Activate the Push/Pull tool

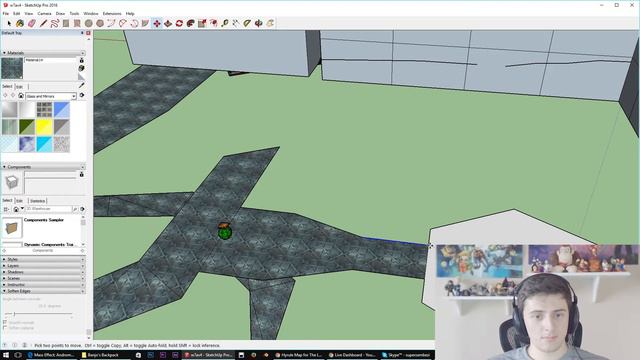(168, 24)
